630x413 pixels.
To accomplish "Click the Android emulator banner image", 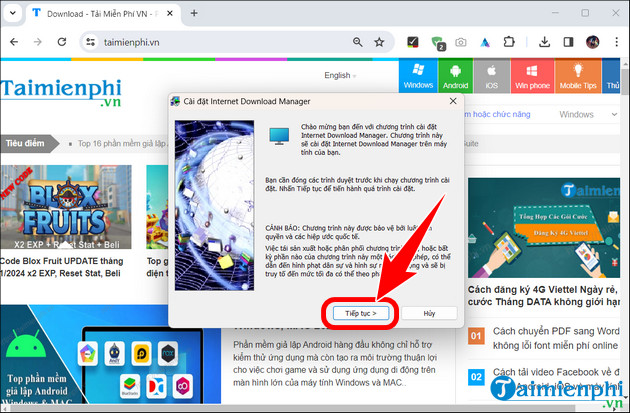I will pos(110,354).
